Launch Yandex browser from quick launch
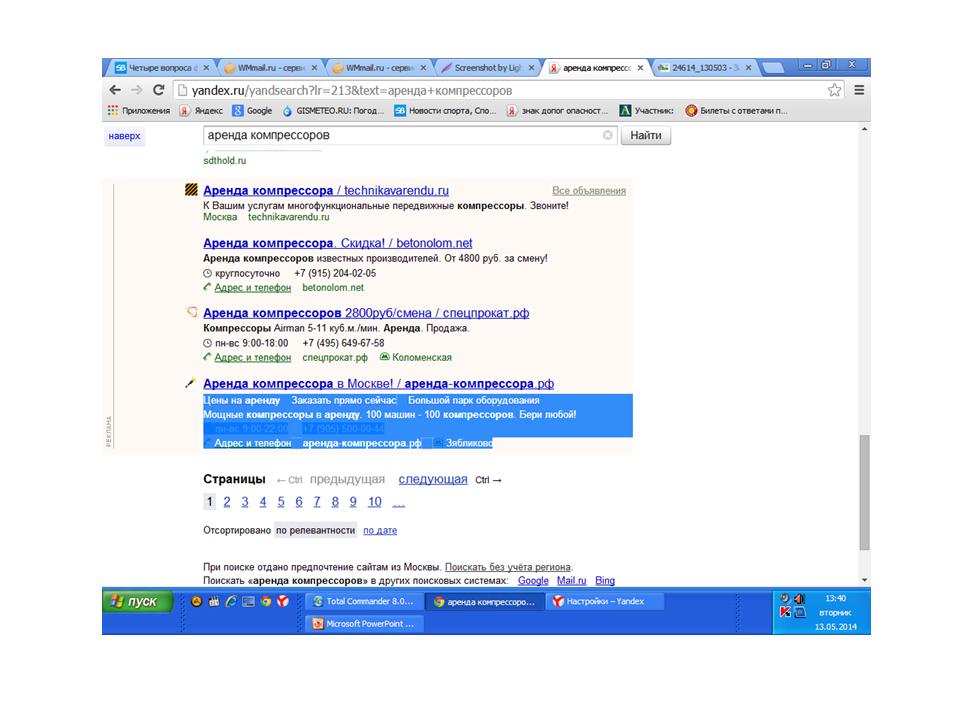 [282, 602]
